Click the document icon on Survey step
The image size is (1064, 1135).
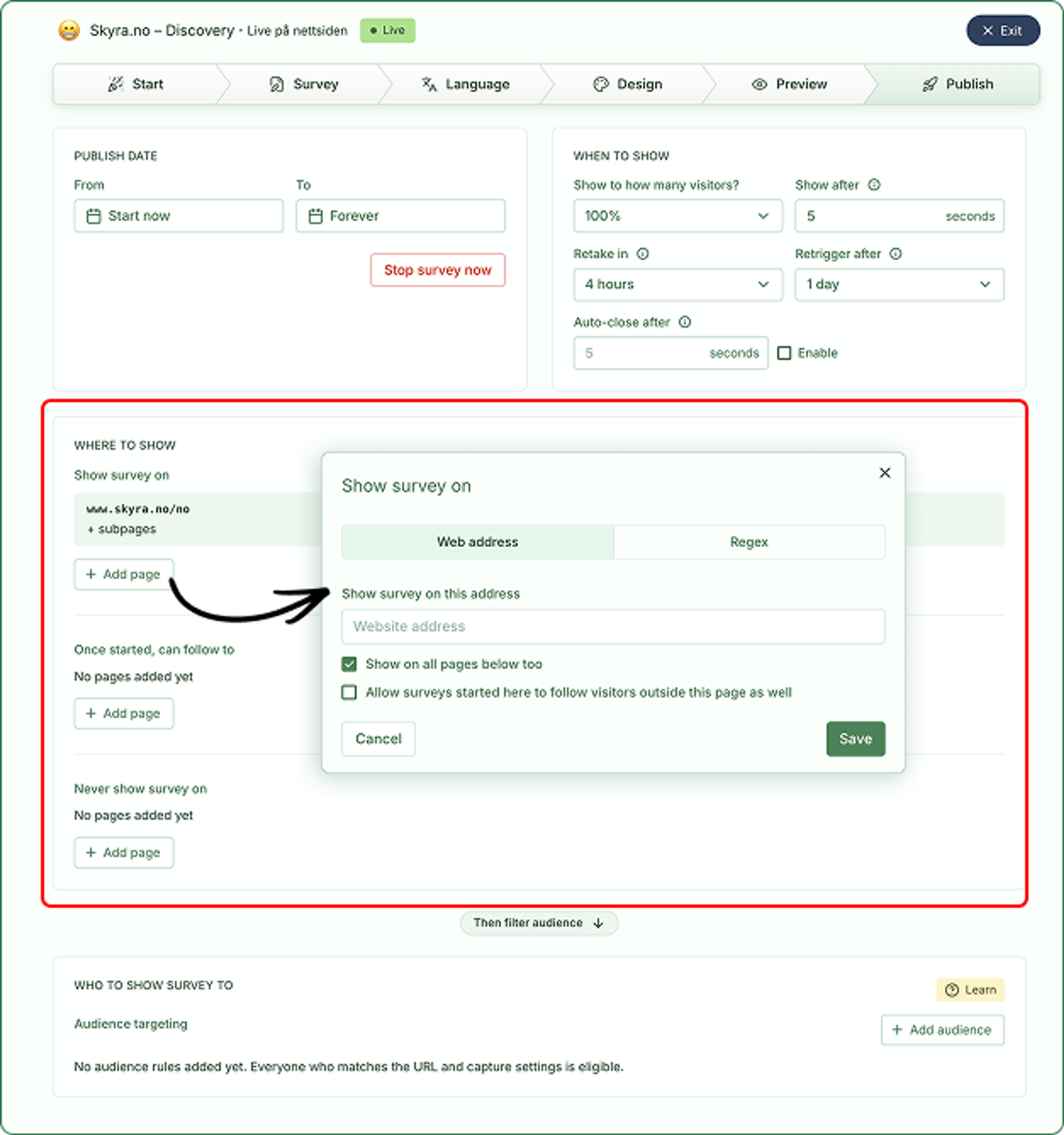[277, 84]
